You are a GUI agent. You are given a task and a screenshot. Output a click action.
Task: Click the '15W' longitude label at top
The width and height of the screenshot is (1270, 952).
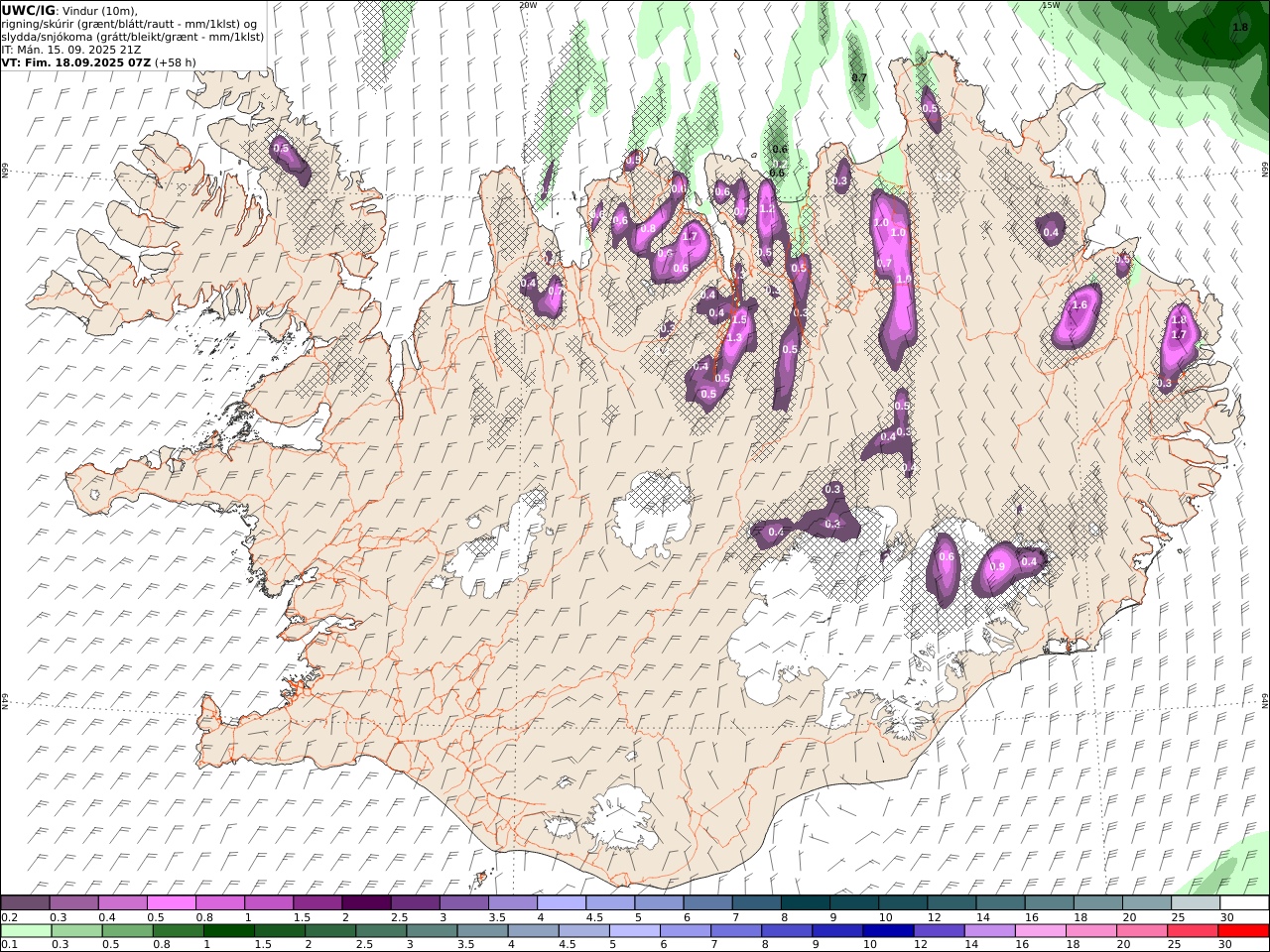tap(1051, 5)
